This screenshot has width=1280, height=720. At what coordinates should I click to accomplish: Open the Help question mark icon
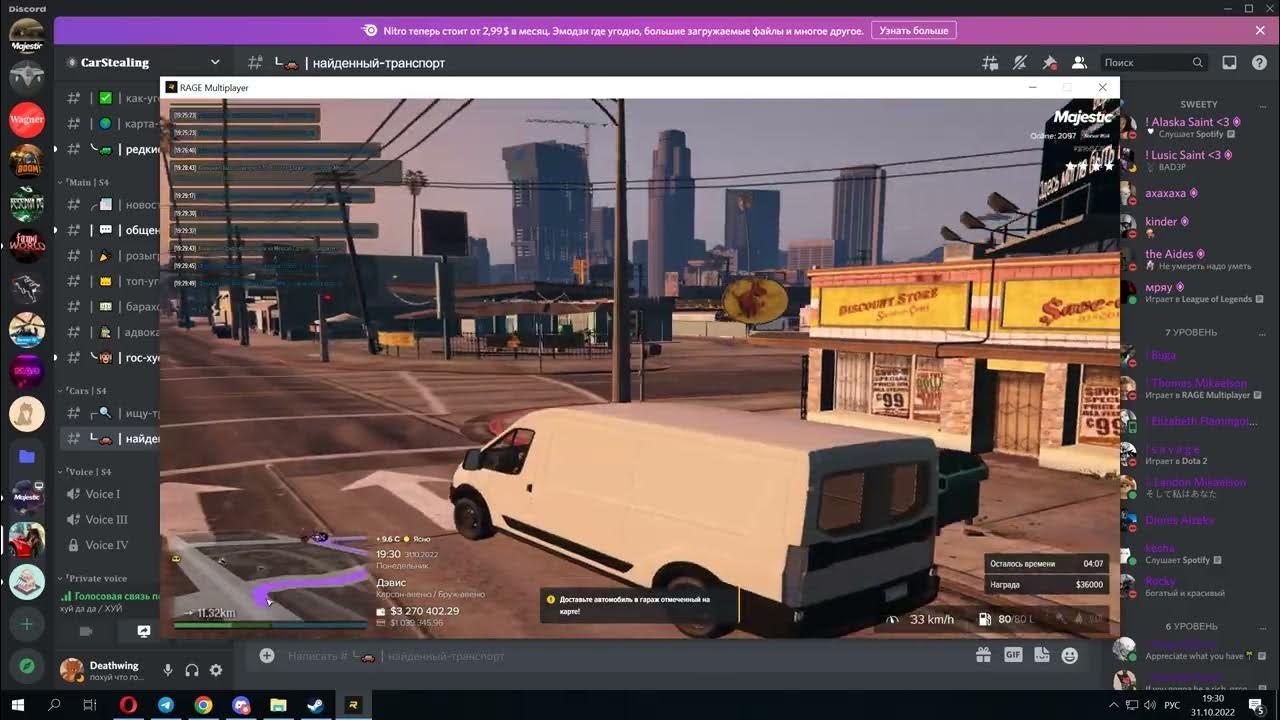(1259, 62)
